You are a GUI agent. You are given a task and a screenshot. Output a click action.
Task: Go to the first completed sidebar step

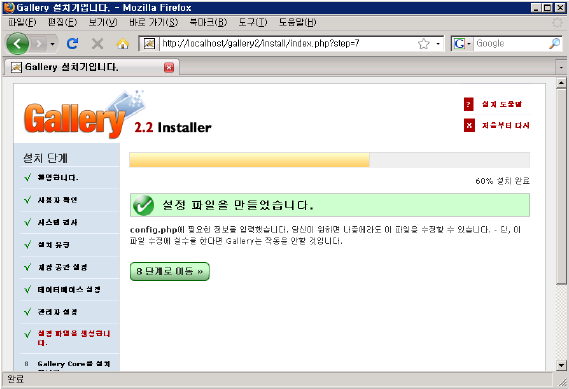tap(58, 177)
